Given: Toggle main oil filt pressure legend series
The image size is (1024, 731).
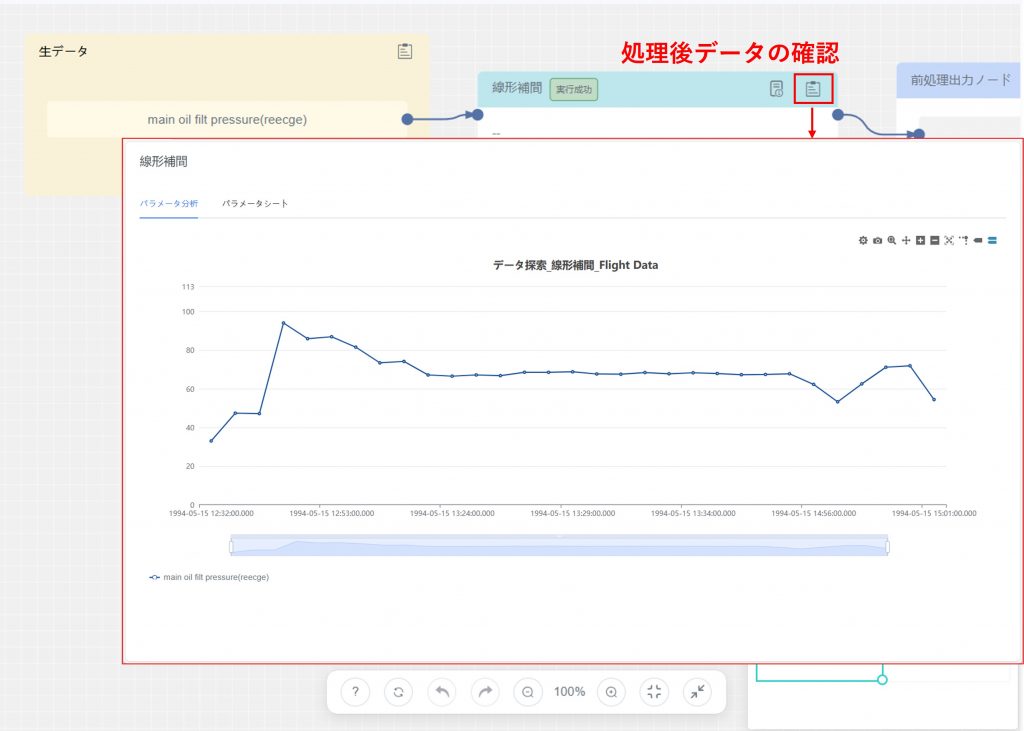Looking at the screenshot, I should click(209, 577).
